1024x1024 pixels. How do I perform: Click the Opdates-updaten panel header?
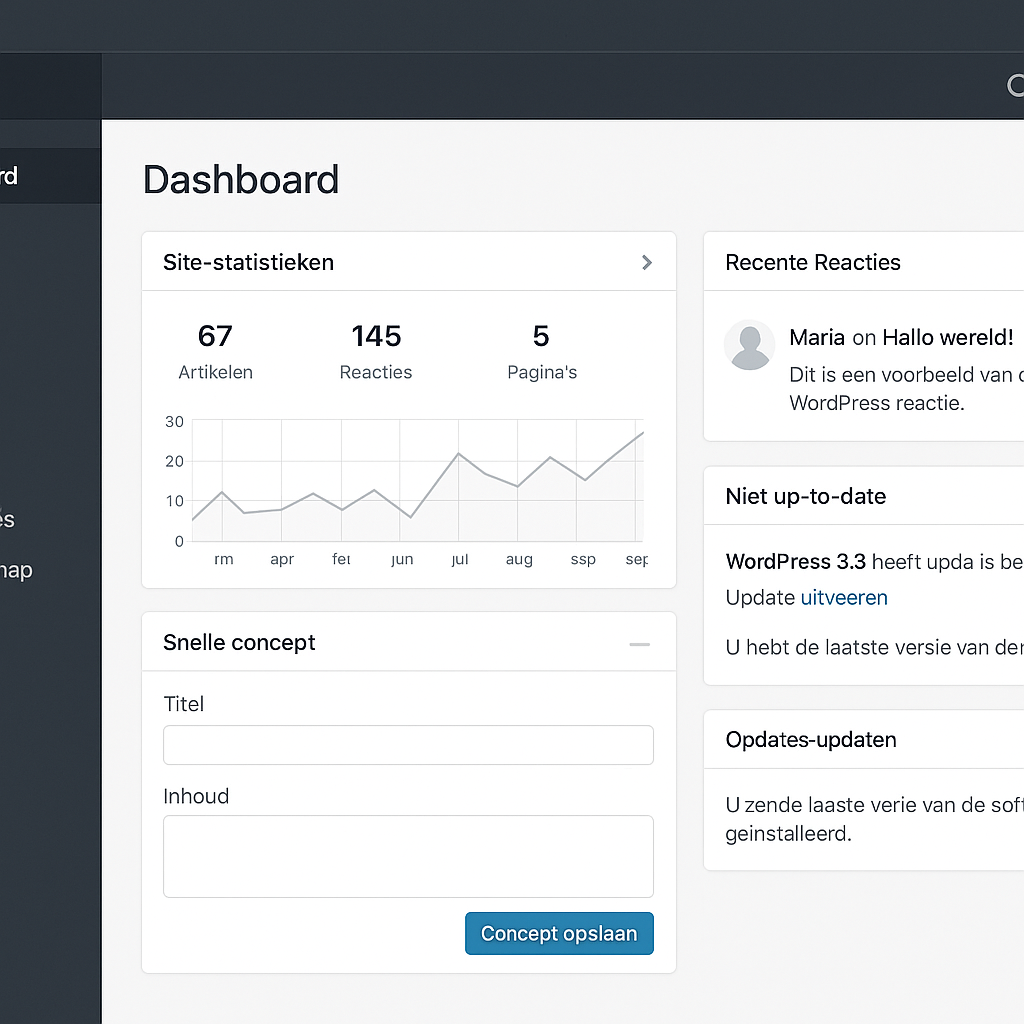coord(811,740)
